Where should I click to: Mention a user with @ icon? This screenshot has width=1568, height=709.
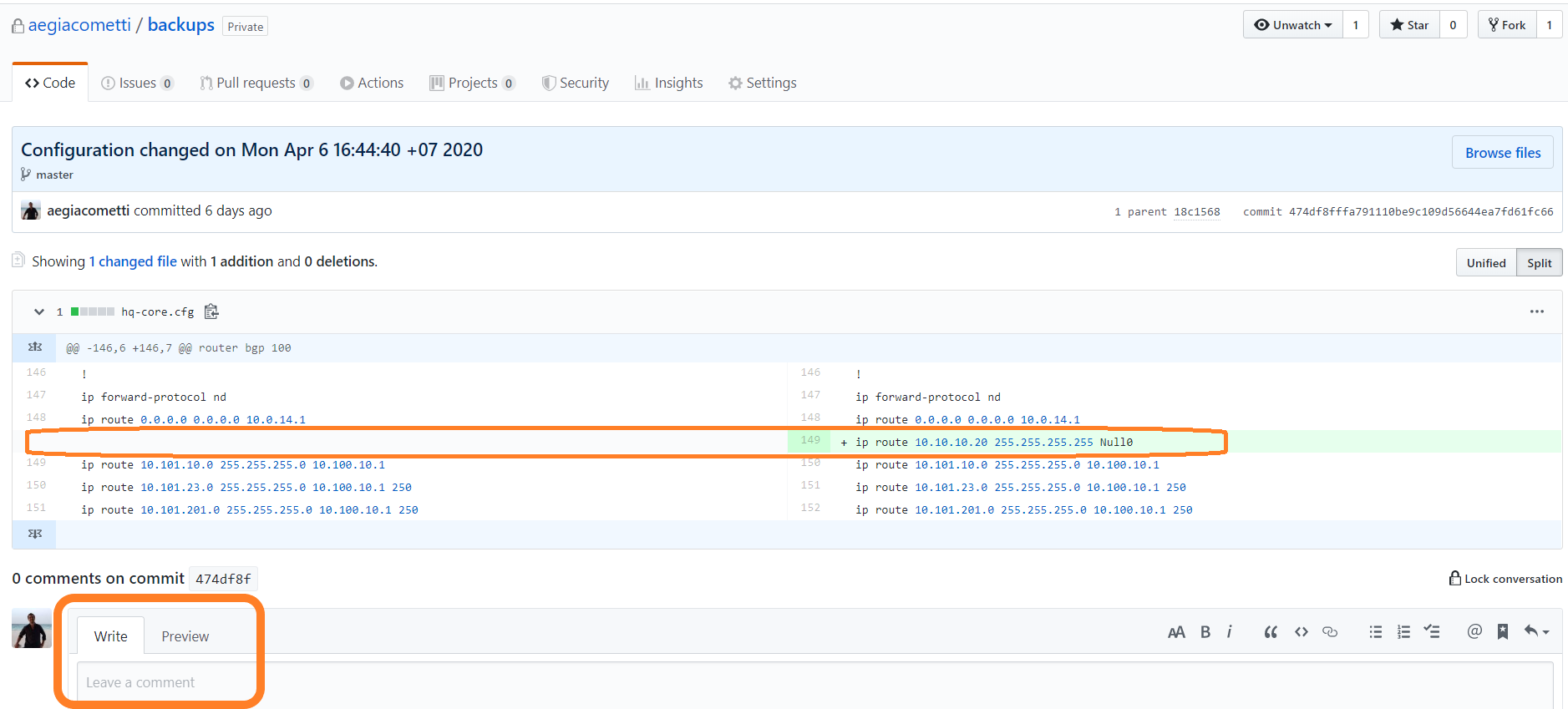tap(1474, 632)
